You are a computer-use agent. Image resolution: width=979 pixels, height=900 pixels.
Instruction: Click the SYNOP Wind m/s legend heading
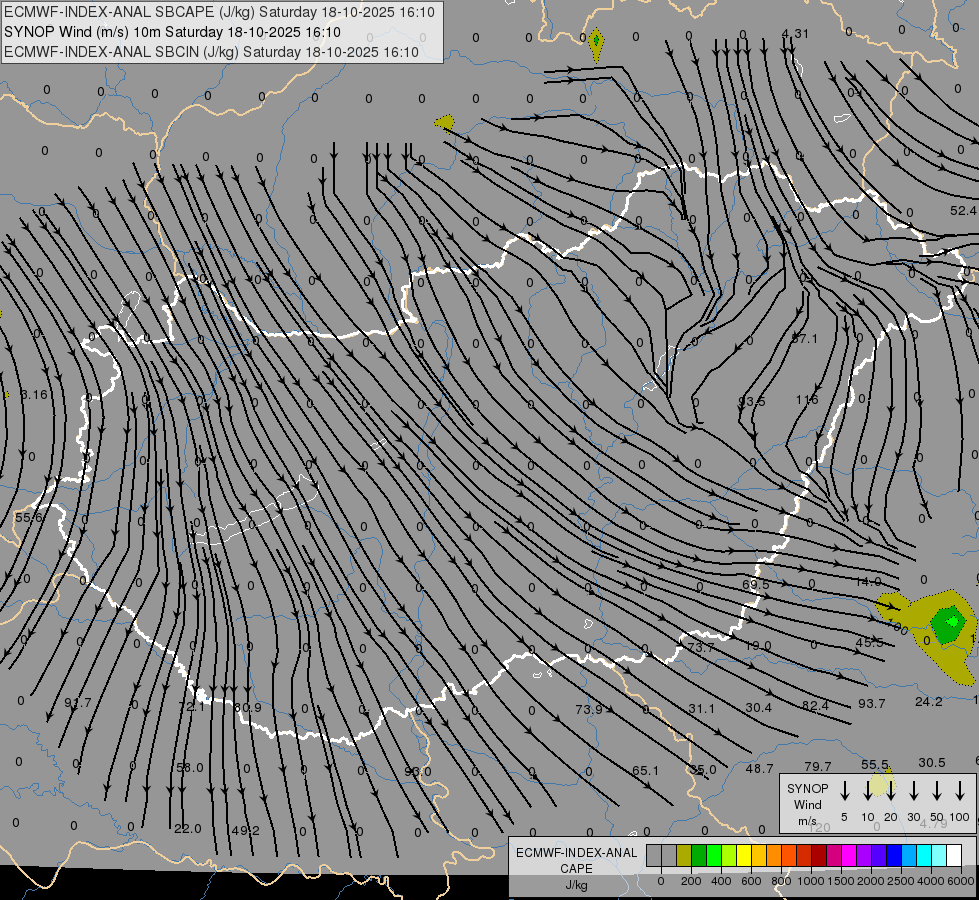point(807,804)
